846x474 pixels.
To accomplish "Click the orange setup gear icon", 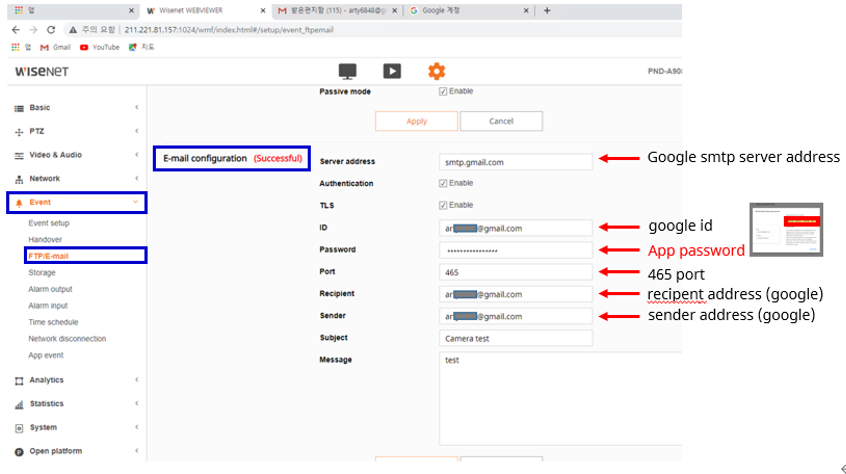I will point(436,71).
